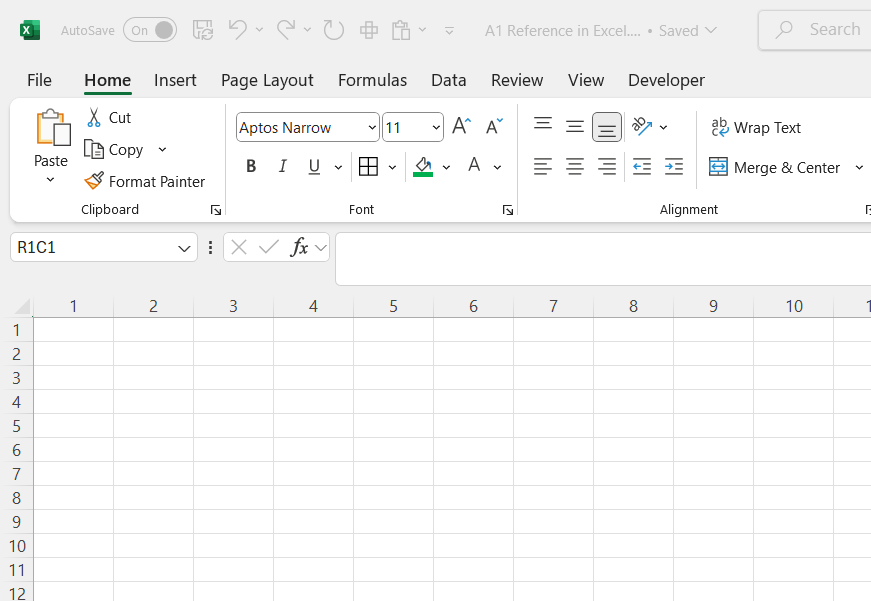This screenshot has height=601, width=871.
Task: Toggle Underline formatting
Action: [314, 166]
